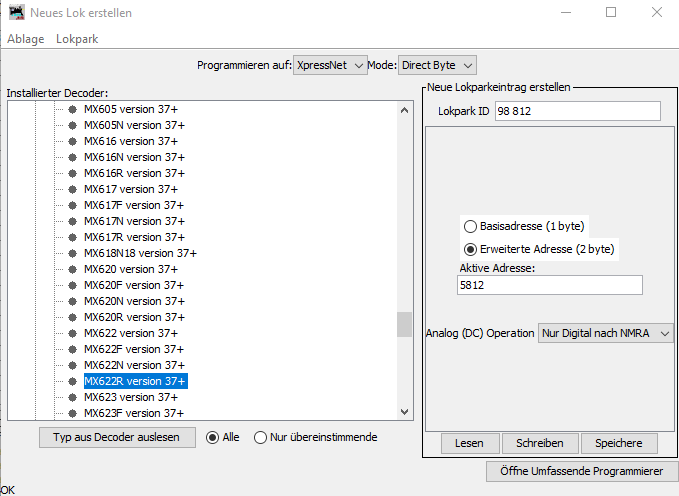The image size is (679, 496).
Task: Click Öffne Umfassende Programmierer button
Action: click(x=581, y=472)
